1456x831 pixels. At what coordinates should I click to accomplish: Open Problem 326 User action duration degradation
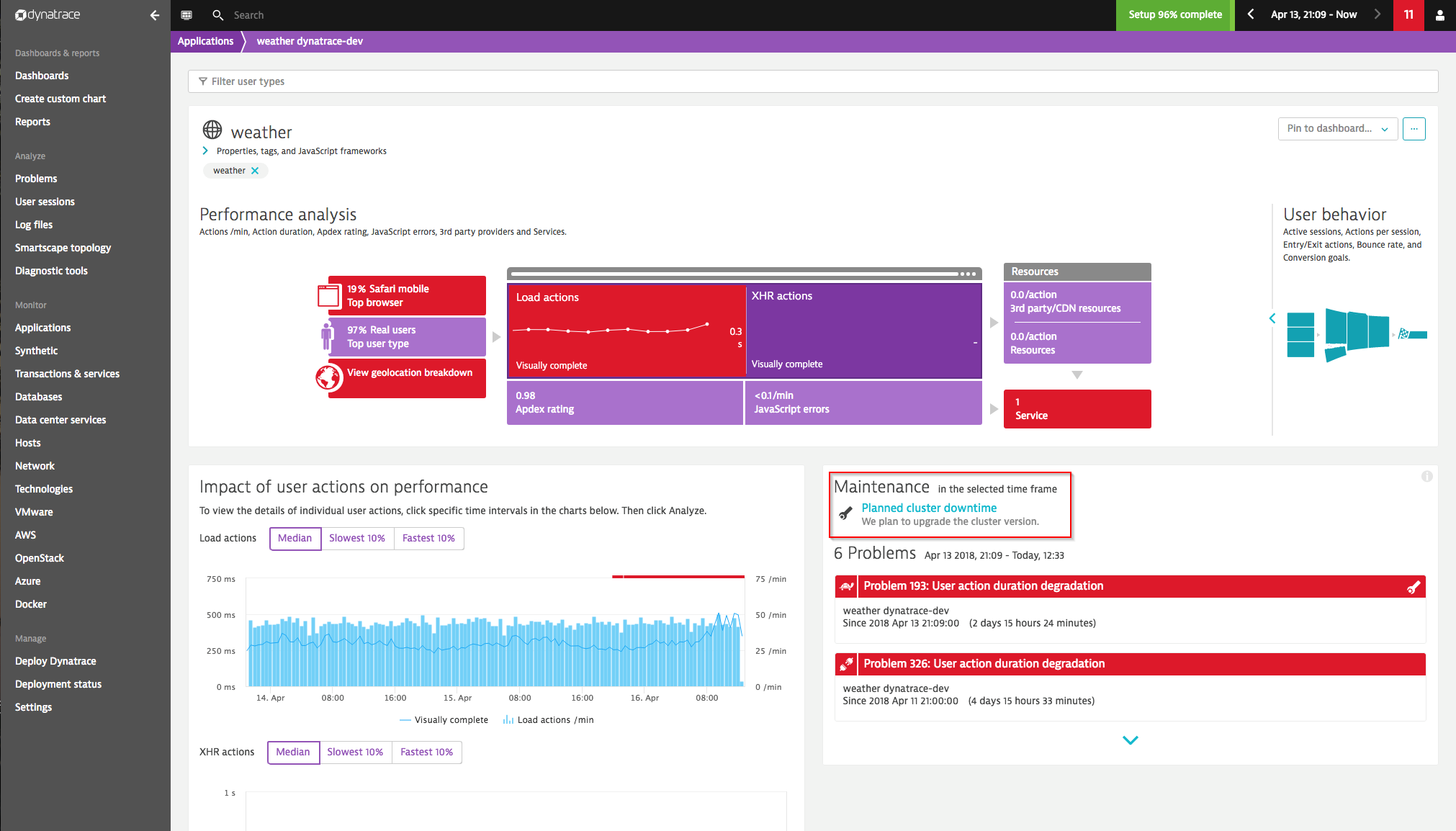[984, 664]
